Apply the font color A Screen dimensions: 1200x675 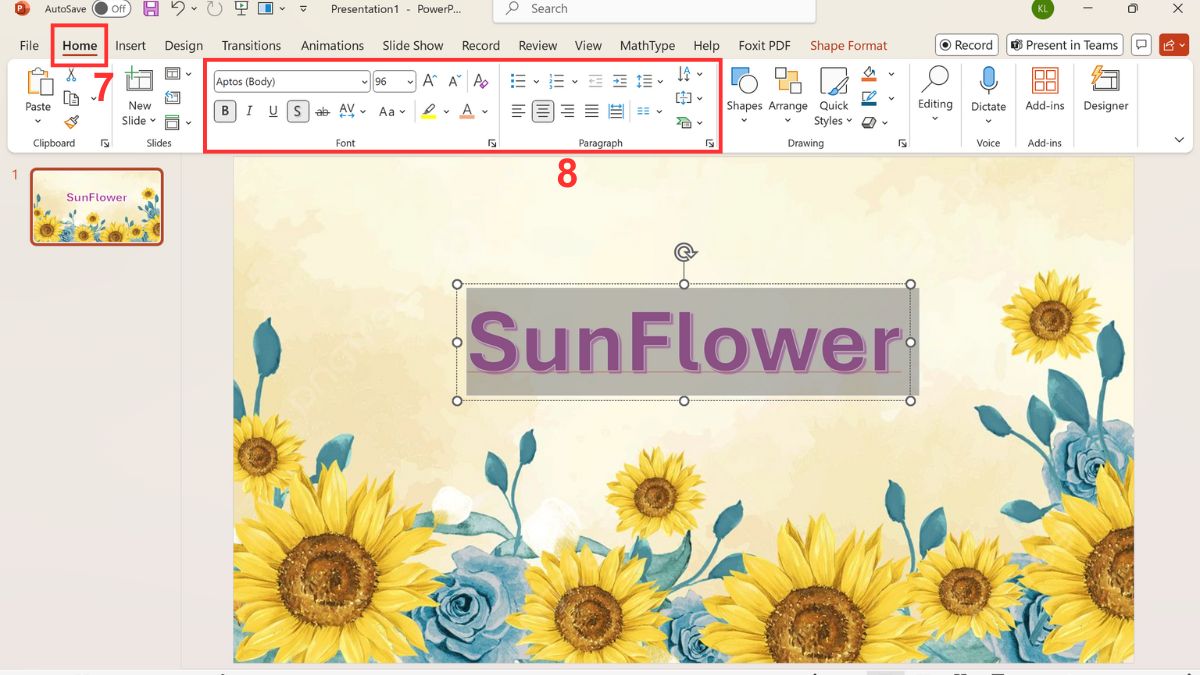click(x=467, y=111)
